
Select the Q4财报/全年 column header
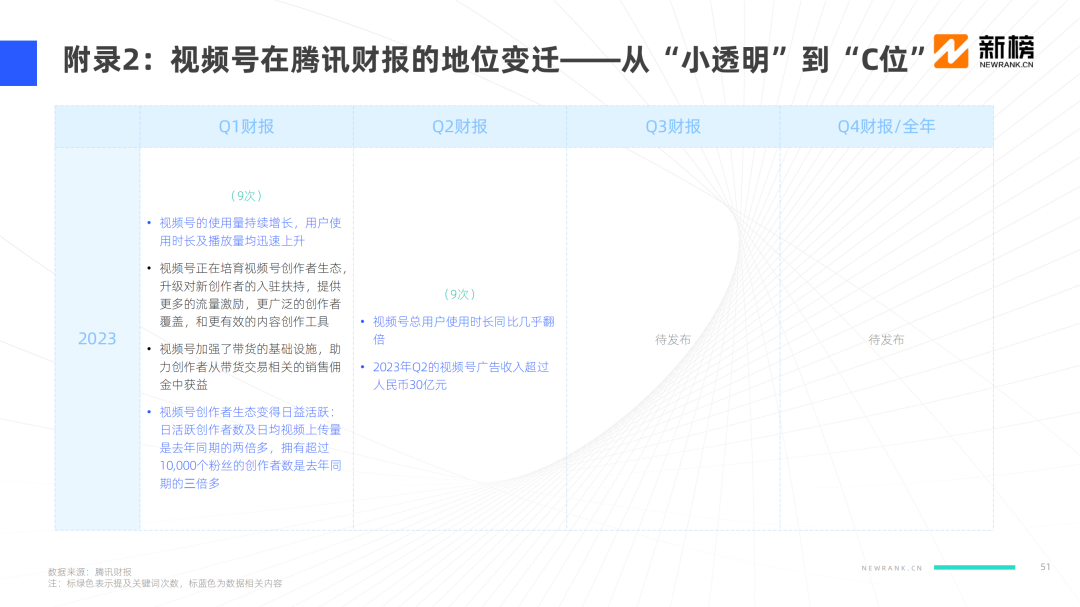[x=886, y=127]
